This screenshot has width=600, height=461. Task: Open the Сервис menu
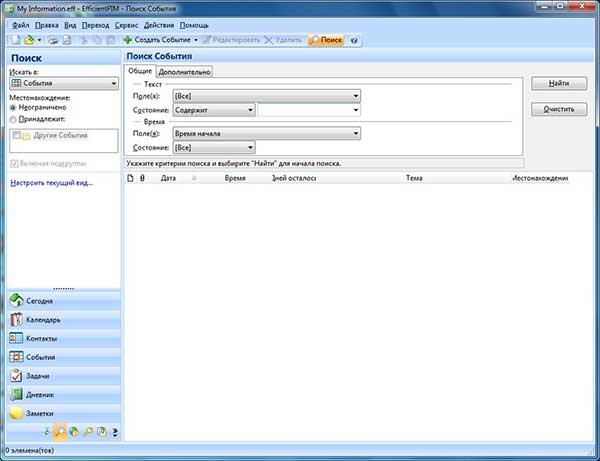(x=126, y=25)
